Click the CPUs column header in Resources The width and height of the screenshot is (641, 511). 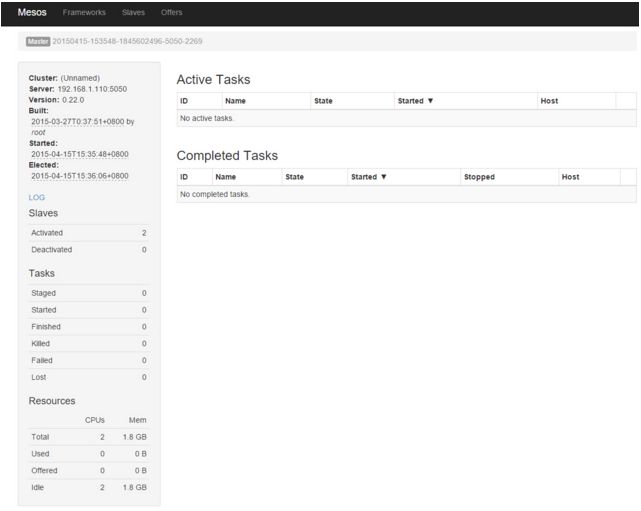coord(95,420)
